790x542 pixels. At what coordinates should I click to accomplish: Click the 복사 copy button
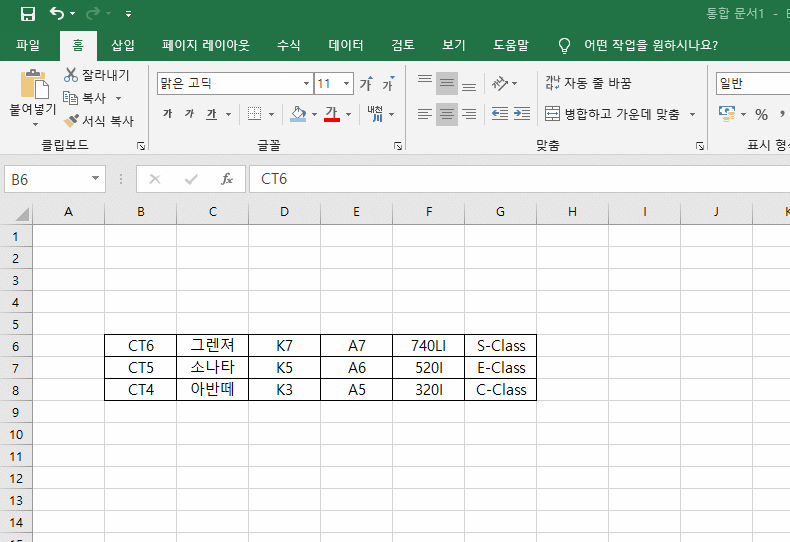(x=85, y=98)
